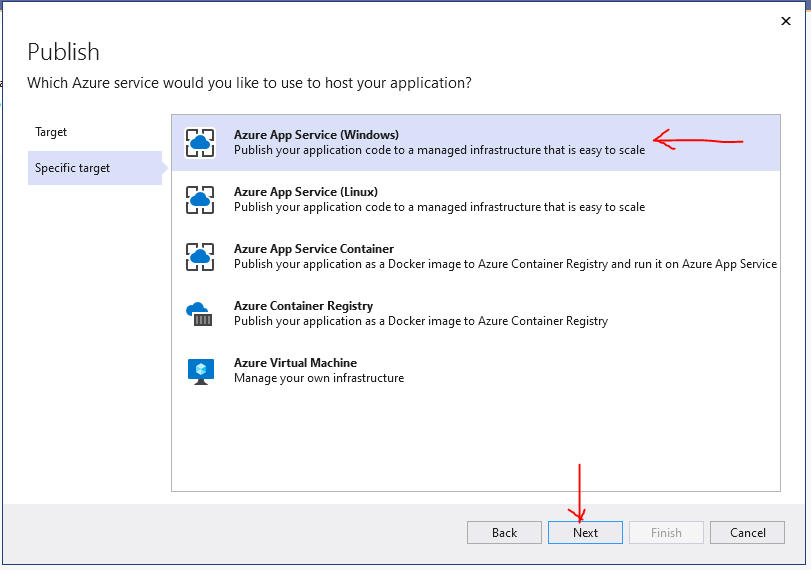
Task: Open the Specific target step
Action: [95, 168]
